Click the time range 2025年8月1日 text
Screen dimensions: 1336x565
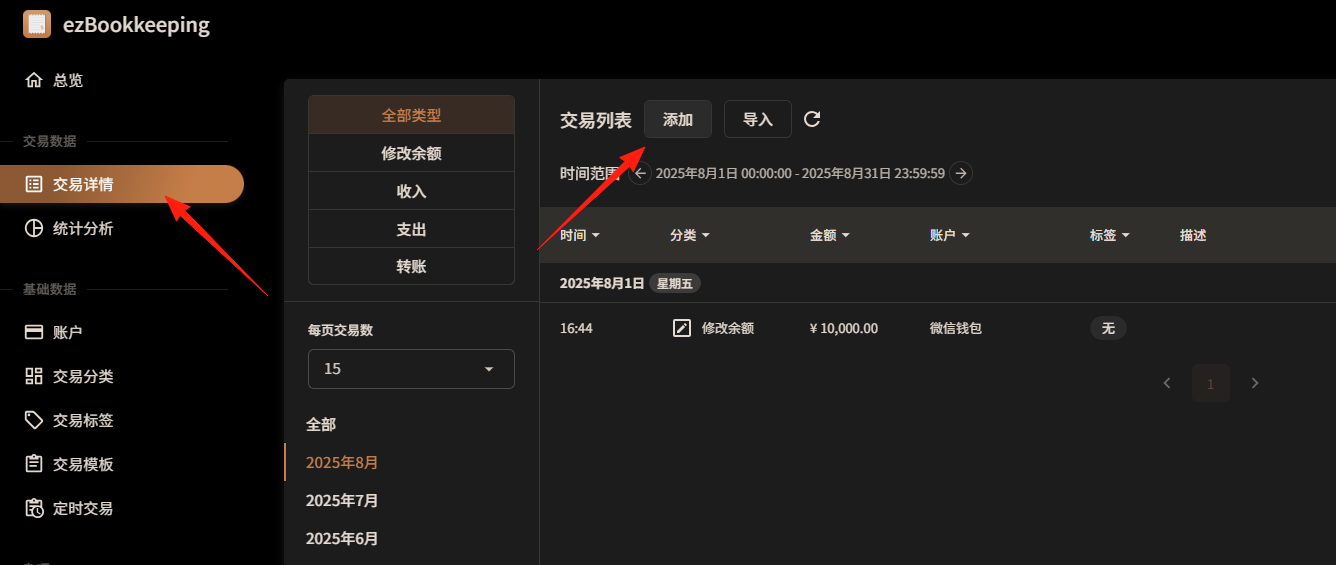point(800,173)
